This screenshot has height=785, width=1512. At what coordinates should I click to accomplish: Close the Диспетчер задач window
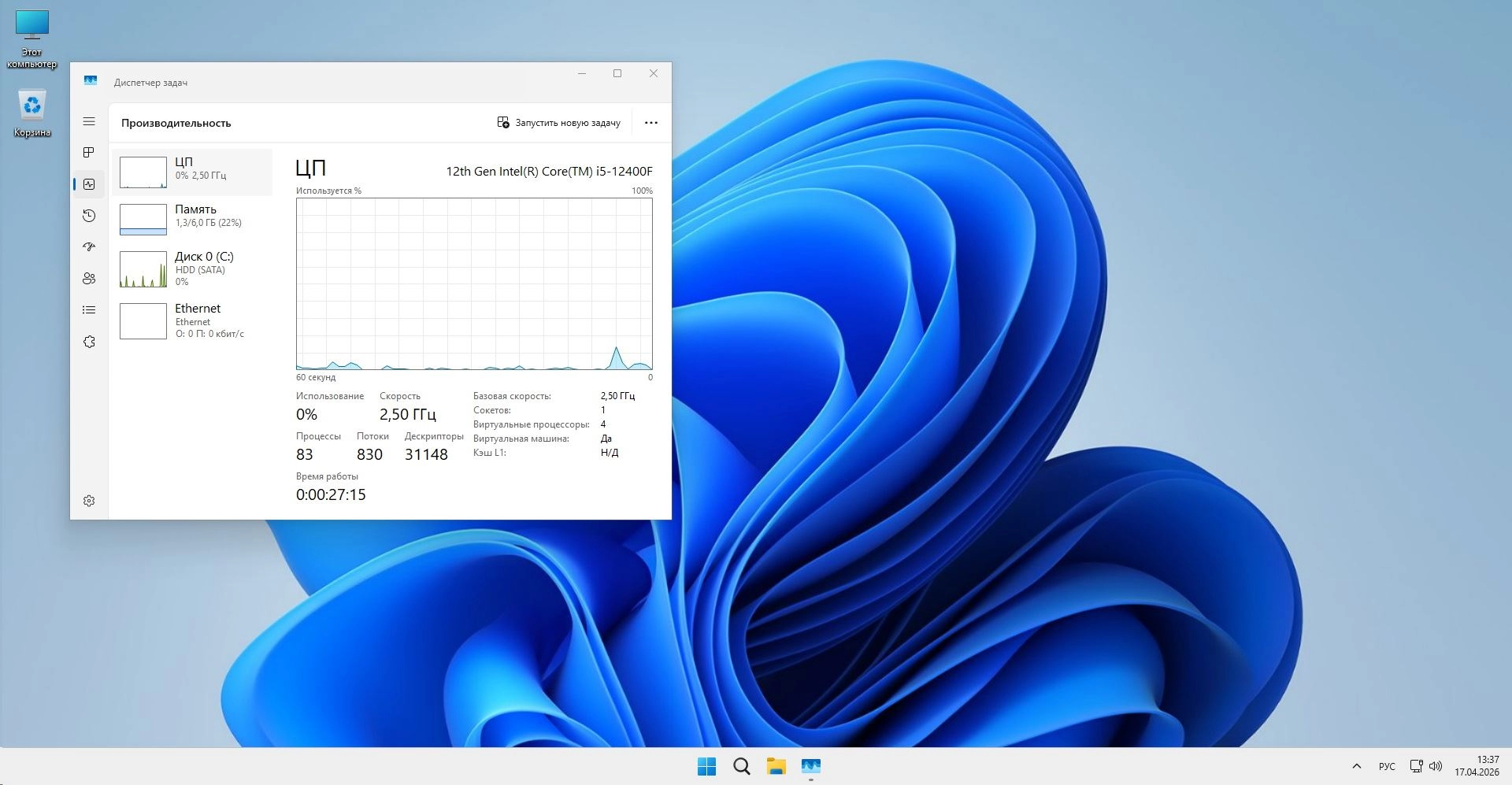[654, 73]
